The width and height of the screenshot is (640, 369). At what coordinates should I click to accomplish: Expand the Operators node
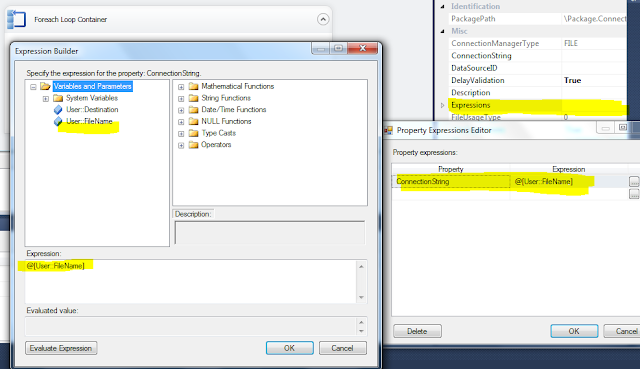(181, 145)
